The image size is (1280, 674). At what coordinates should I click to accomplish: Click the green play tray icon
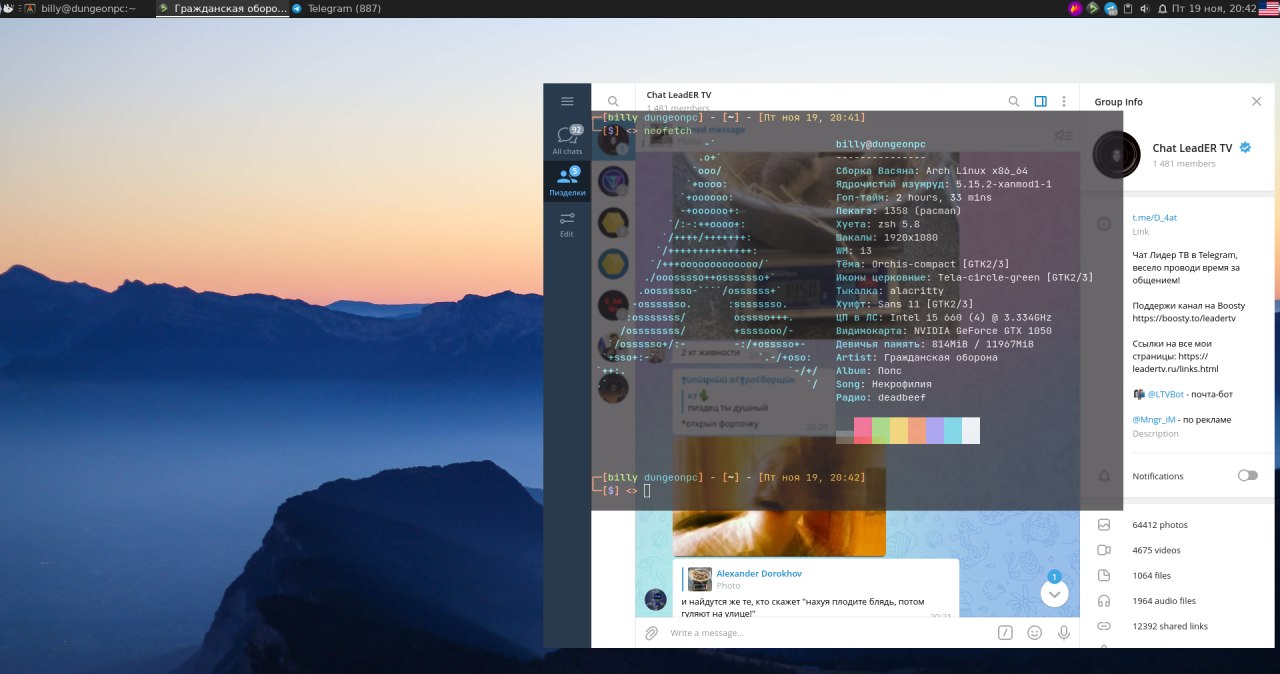pyautogui.click(x=1093, y=8)
